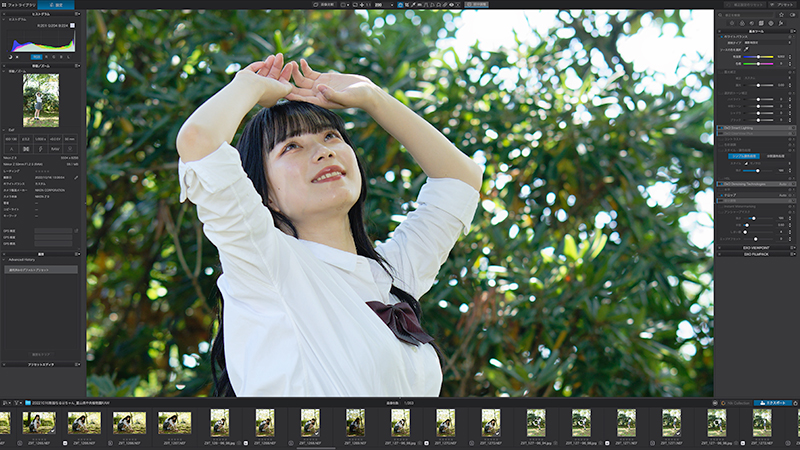800x450 pixels.
Task: Select the white balance pipette in top toolbar
Action: [413, 5]
